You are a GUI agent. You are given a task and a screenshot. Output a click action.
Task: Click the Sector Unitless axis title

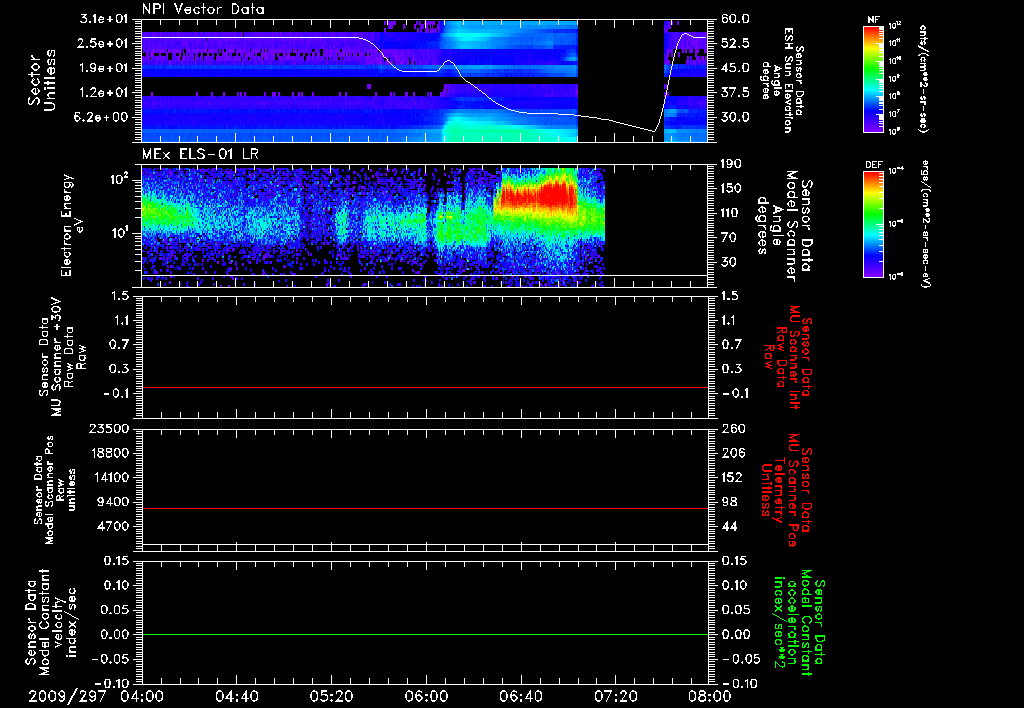click(42, 80)
